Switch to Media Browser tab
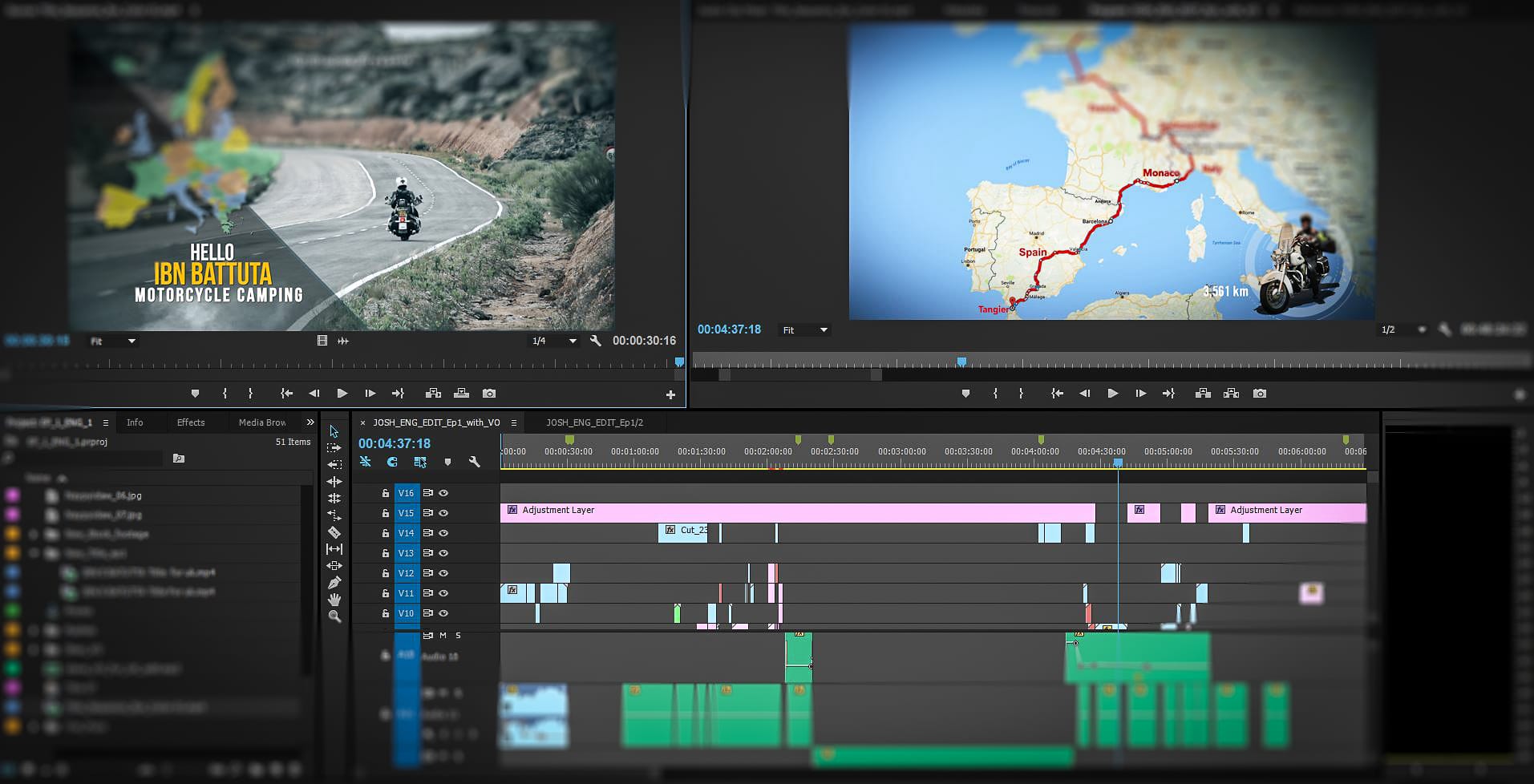The height and width of the screenshot is (784, 1534). 262,422
